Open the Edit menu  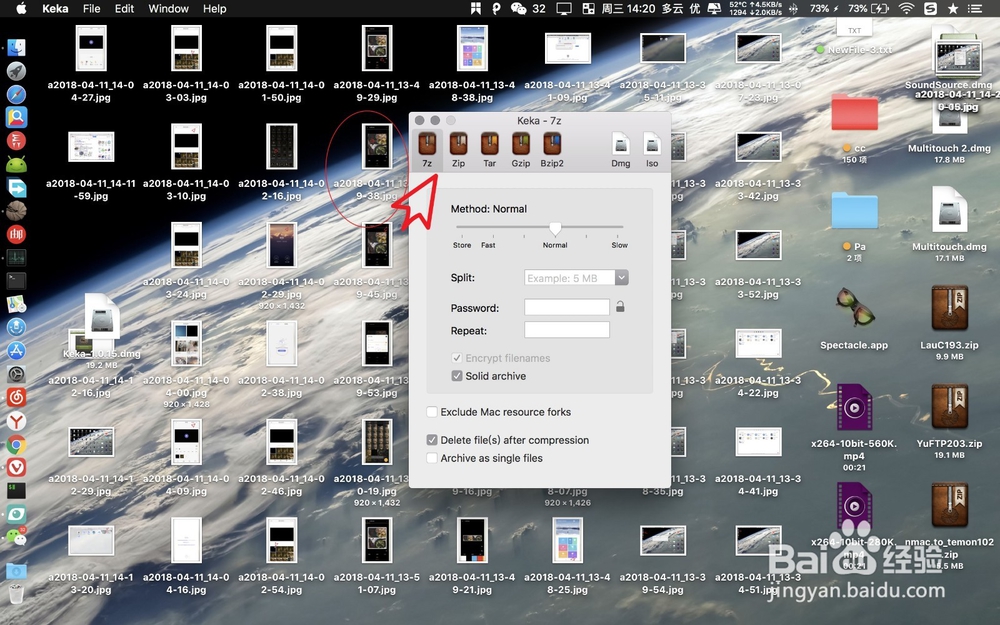(x=124, y=8)
